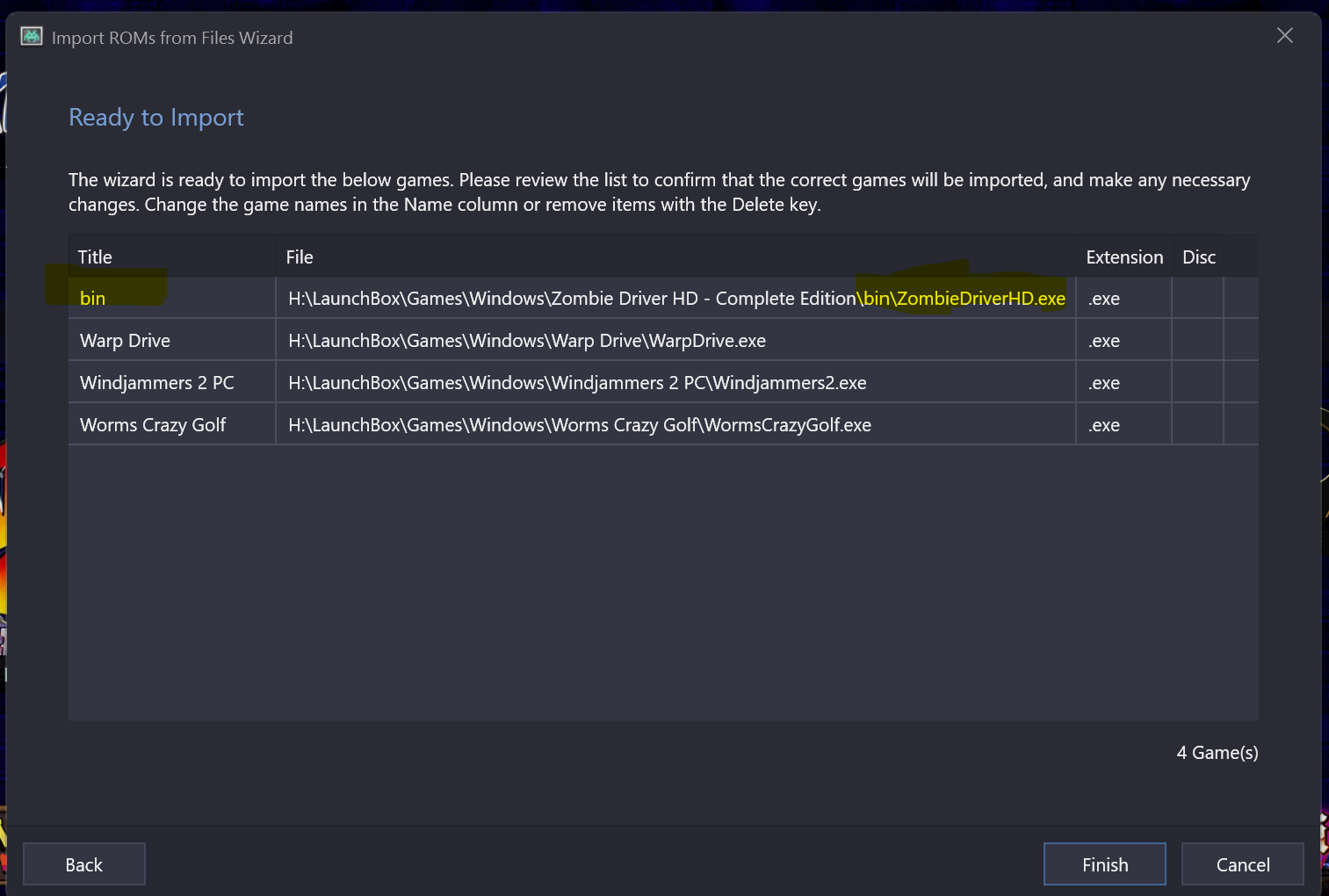
Task: Click the 'Ready to Import' heading
Action: 156,117
